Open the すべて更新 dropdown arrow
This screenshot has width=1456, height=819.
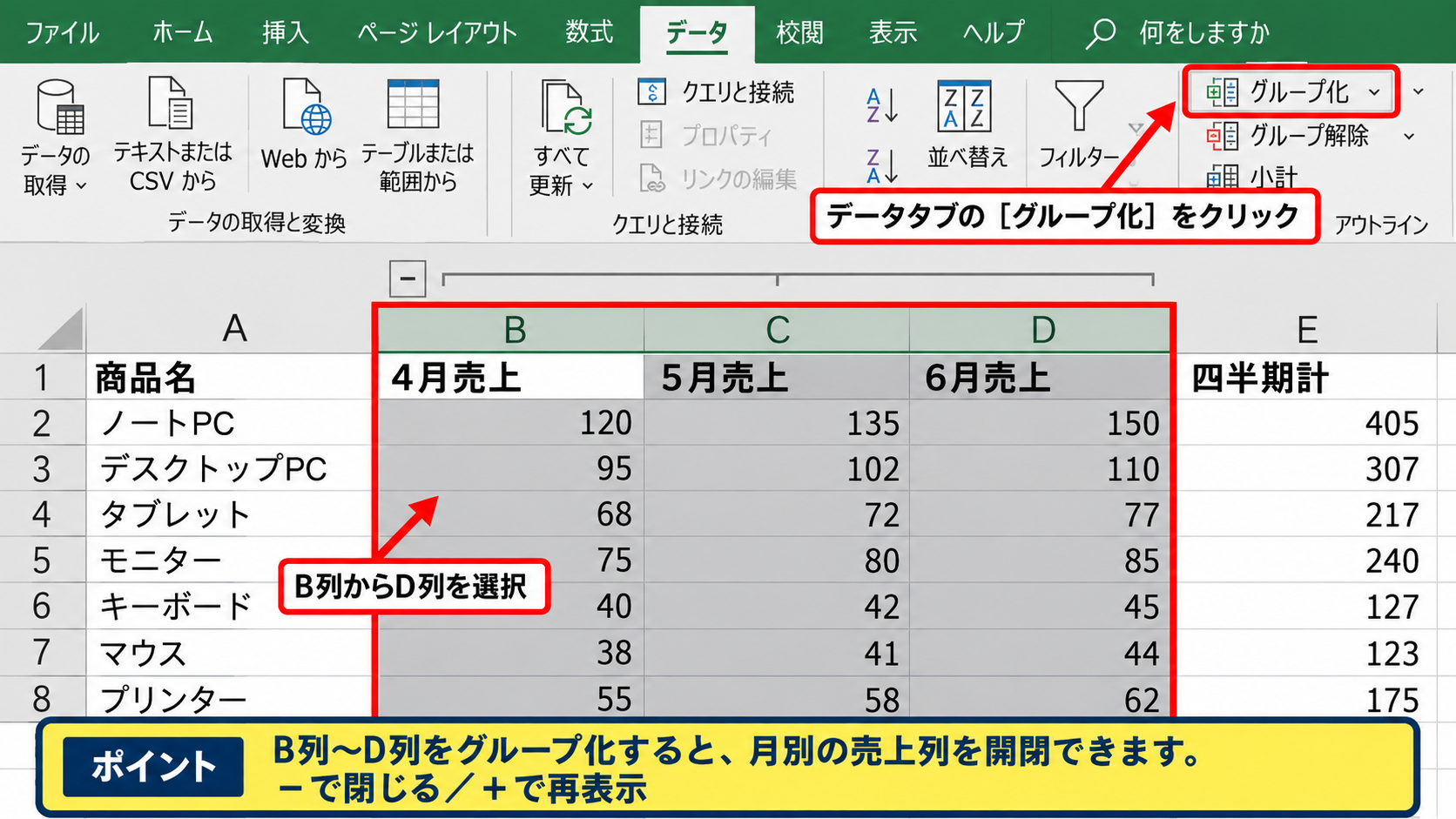tap(588, 185)
